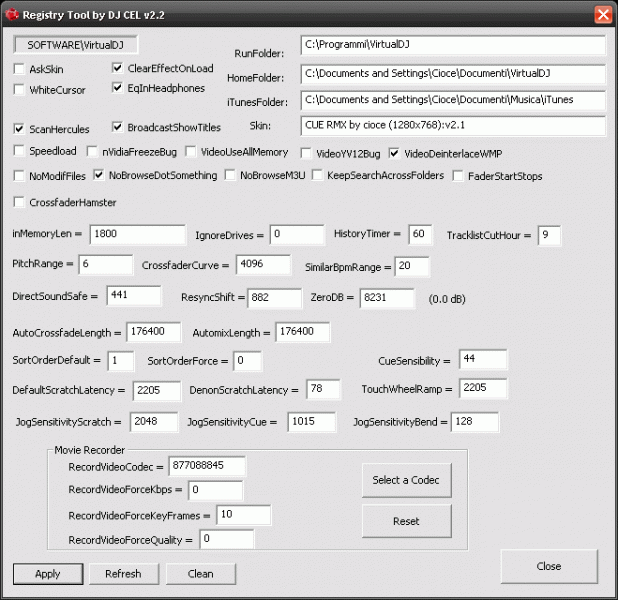
Task: Refresh the registry values
Action: (124, 574)
